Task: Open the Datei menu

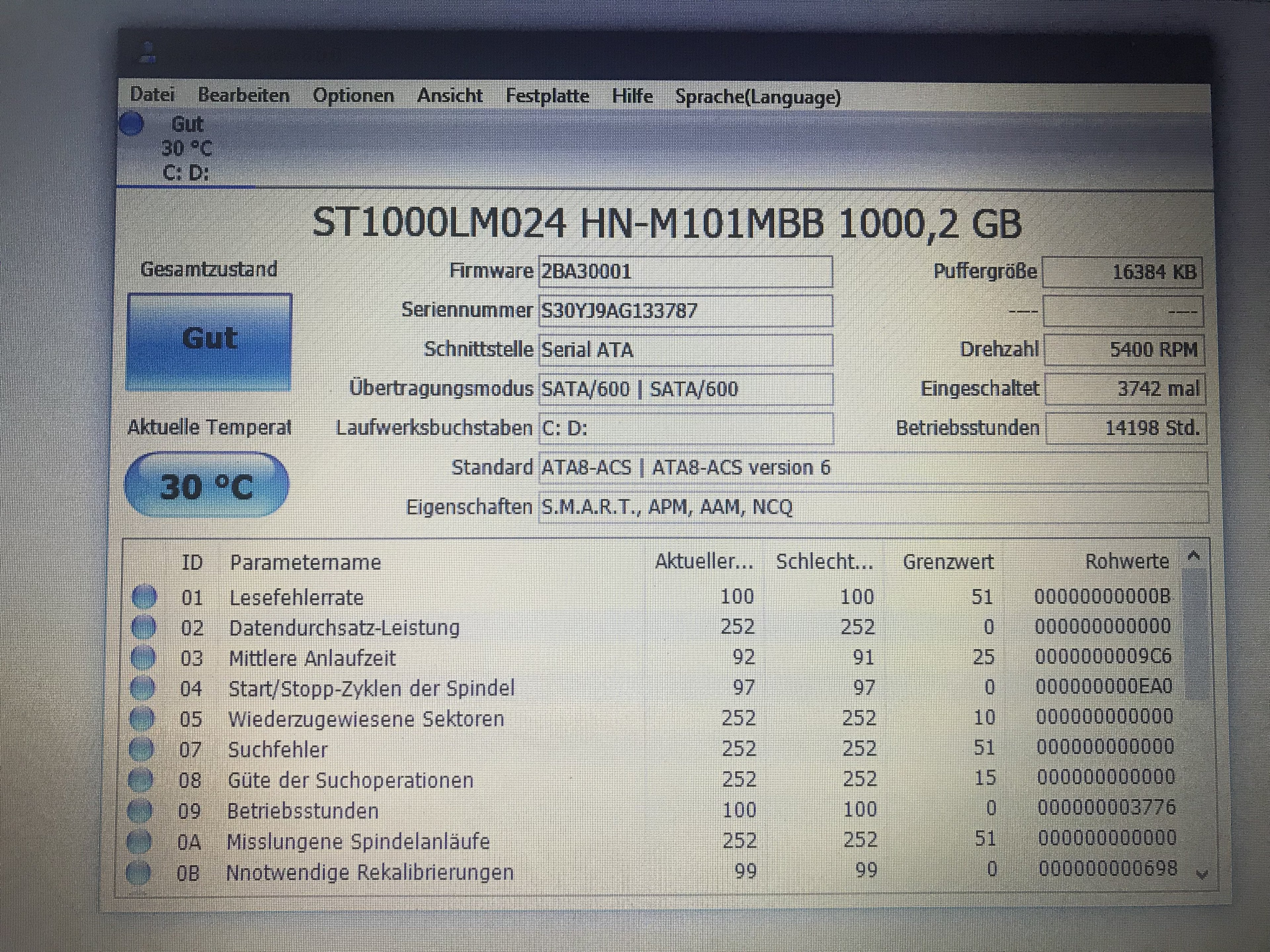Action: (152, 94)
